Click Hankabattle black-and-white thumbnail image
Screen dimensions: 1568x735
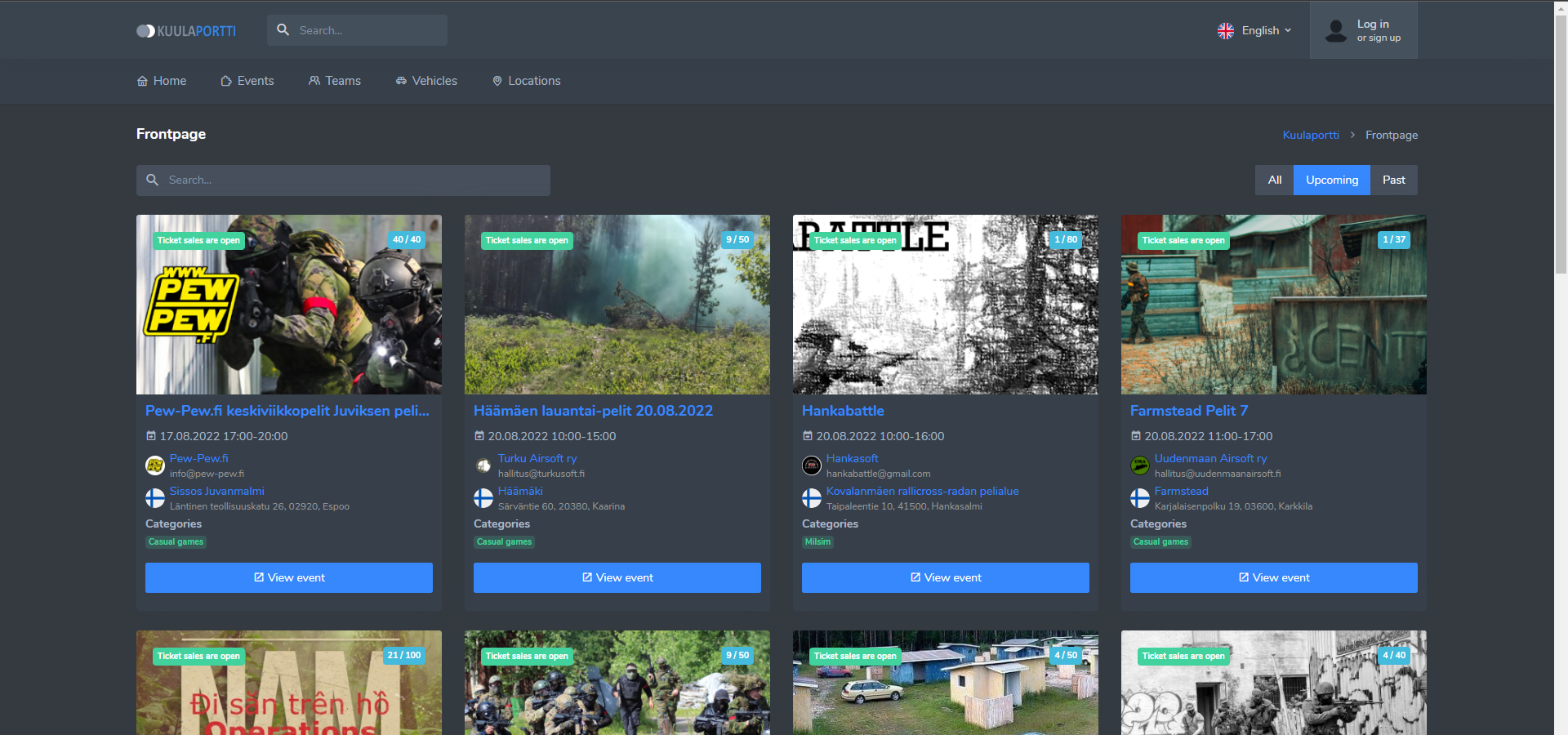point(946,305)
